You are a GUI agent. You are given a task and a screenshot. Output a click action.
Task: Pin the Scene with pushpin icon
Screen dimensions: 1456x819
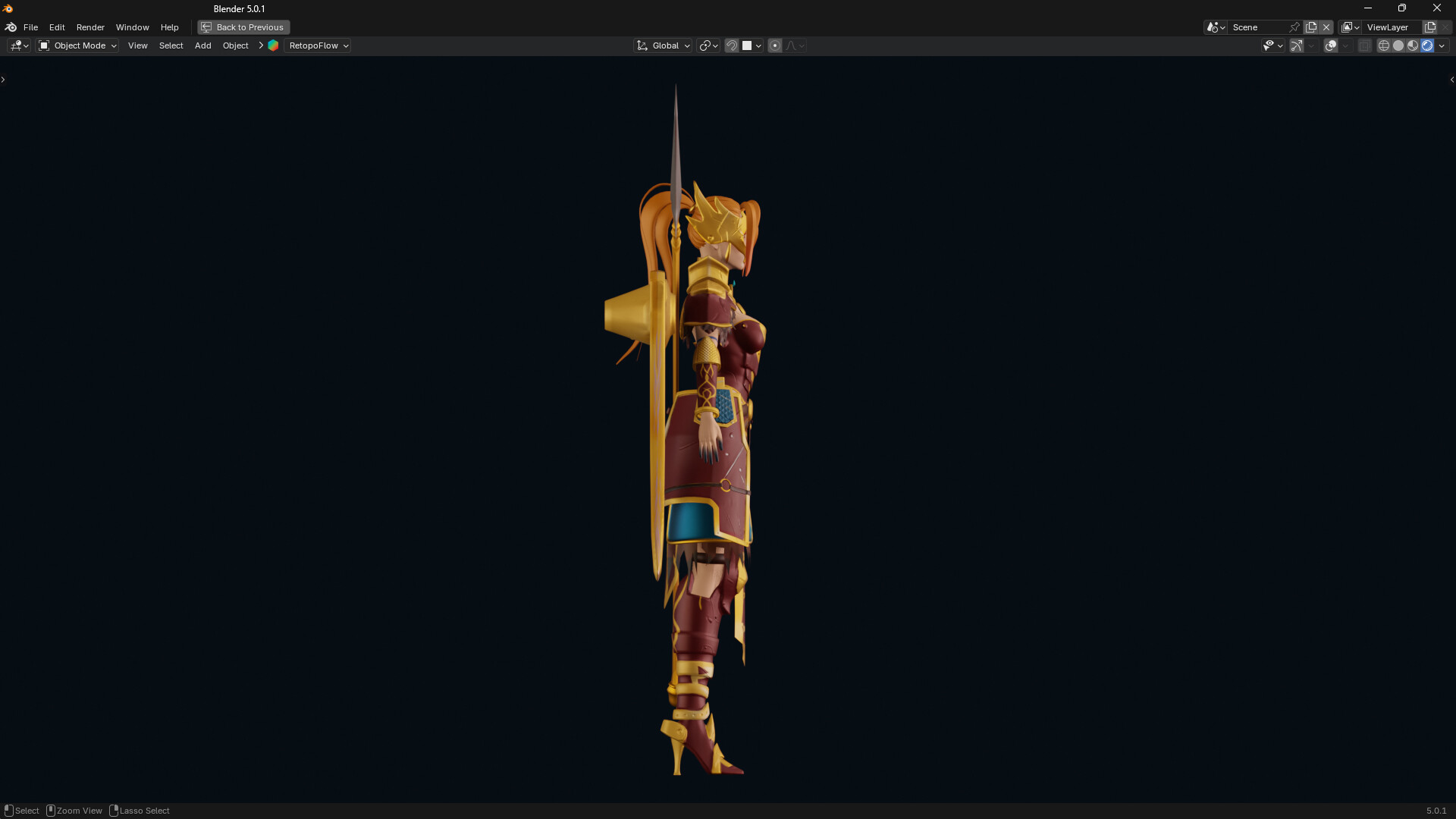tap(1294, 27)
